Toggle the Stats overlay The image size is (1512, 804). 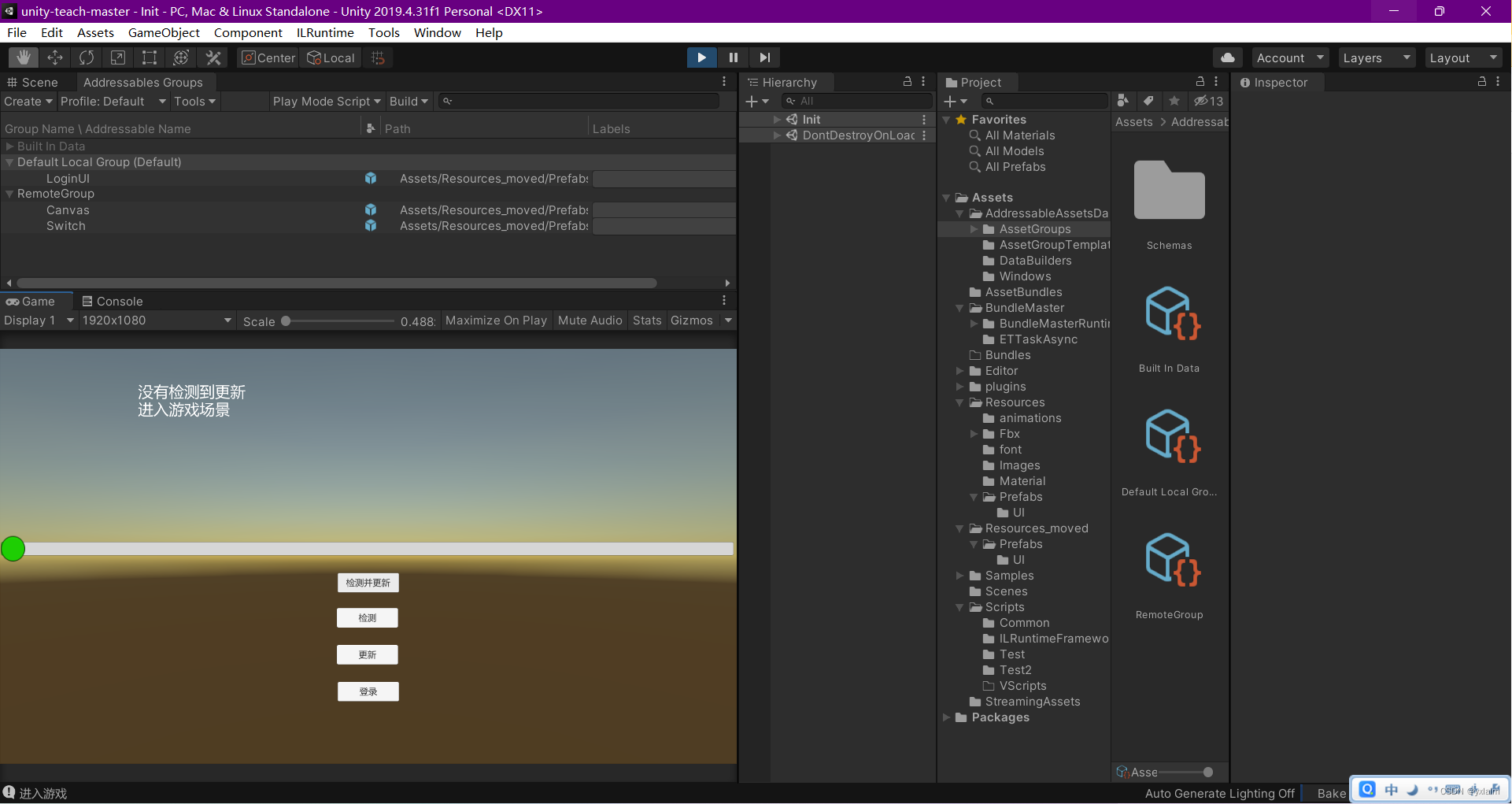tap(647, 320)
